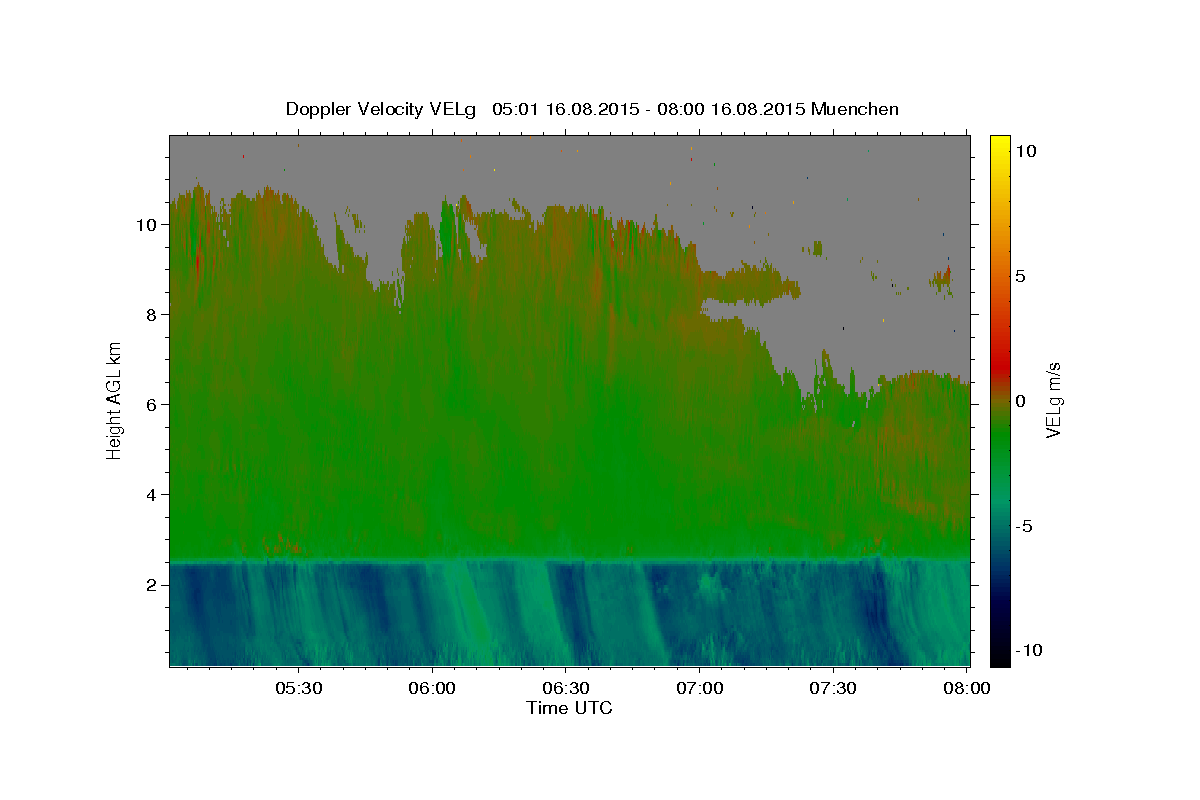Click the 'VELg m/s' colorbar label
The width and height of the screenshot is (1200, 800).
[1052, 400]
